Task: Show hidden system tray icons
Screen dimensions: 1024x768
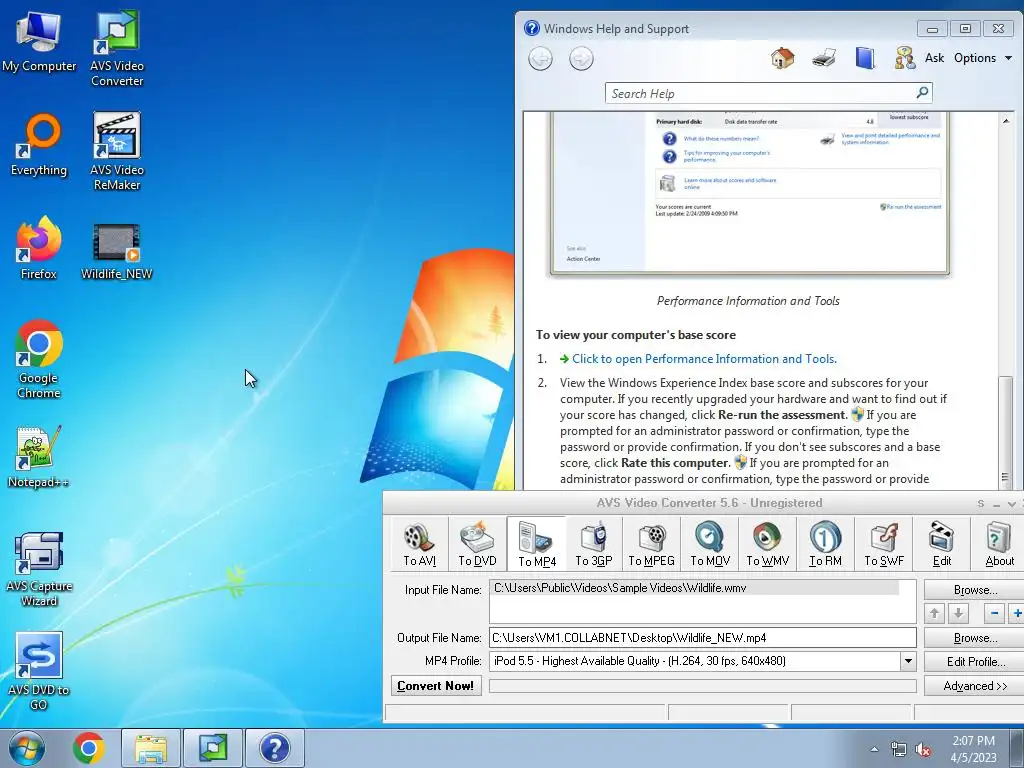Action: click(874, 749)
